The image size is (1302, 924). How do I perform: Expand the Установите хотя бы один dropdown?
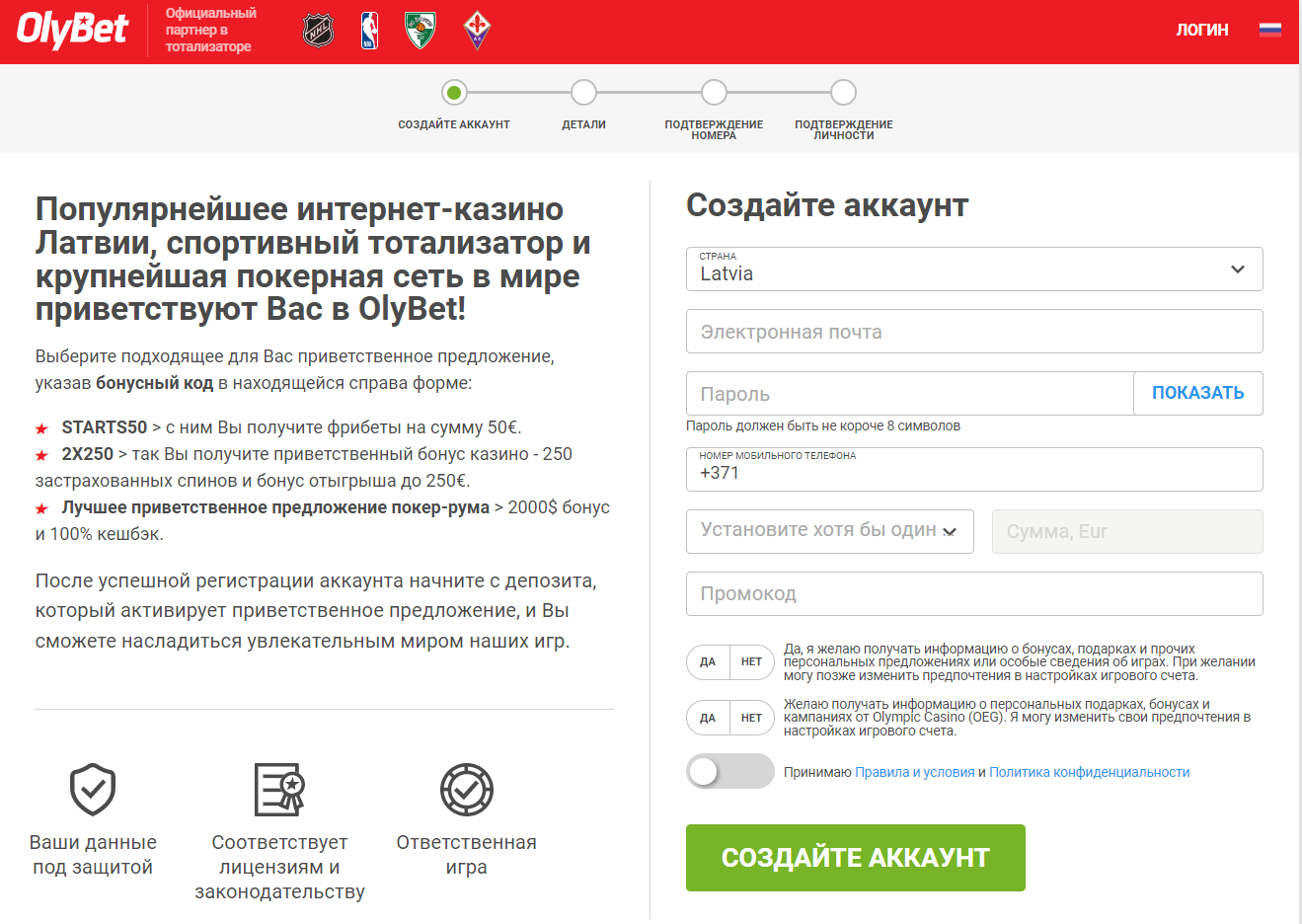(830, 531)
